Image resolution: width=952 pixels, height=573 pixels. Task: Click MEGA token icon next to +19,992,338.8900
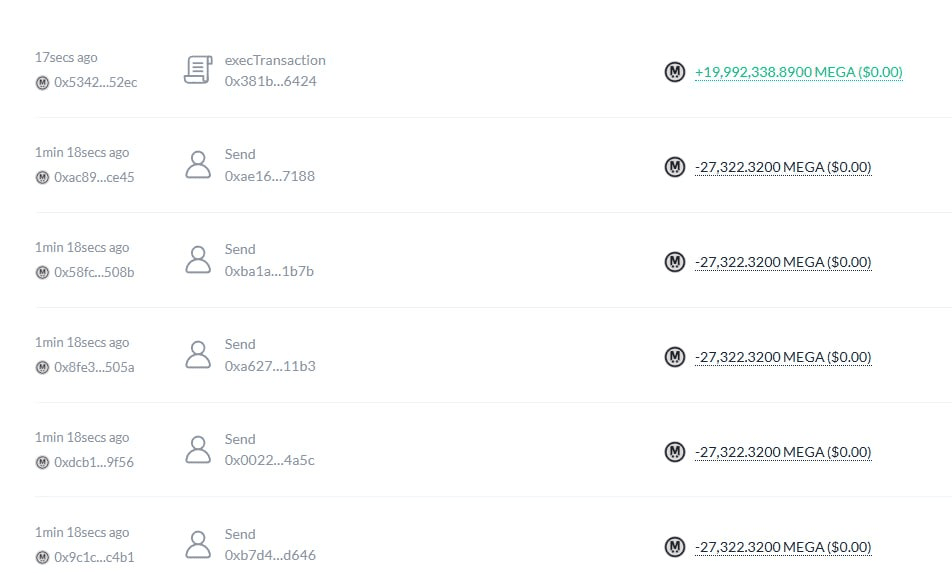tap(675, 72)
